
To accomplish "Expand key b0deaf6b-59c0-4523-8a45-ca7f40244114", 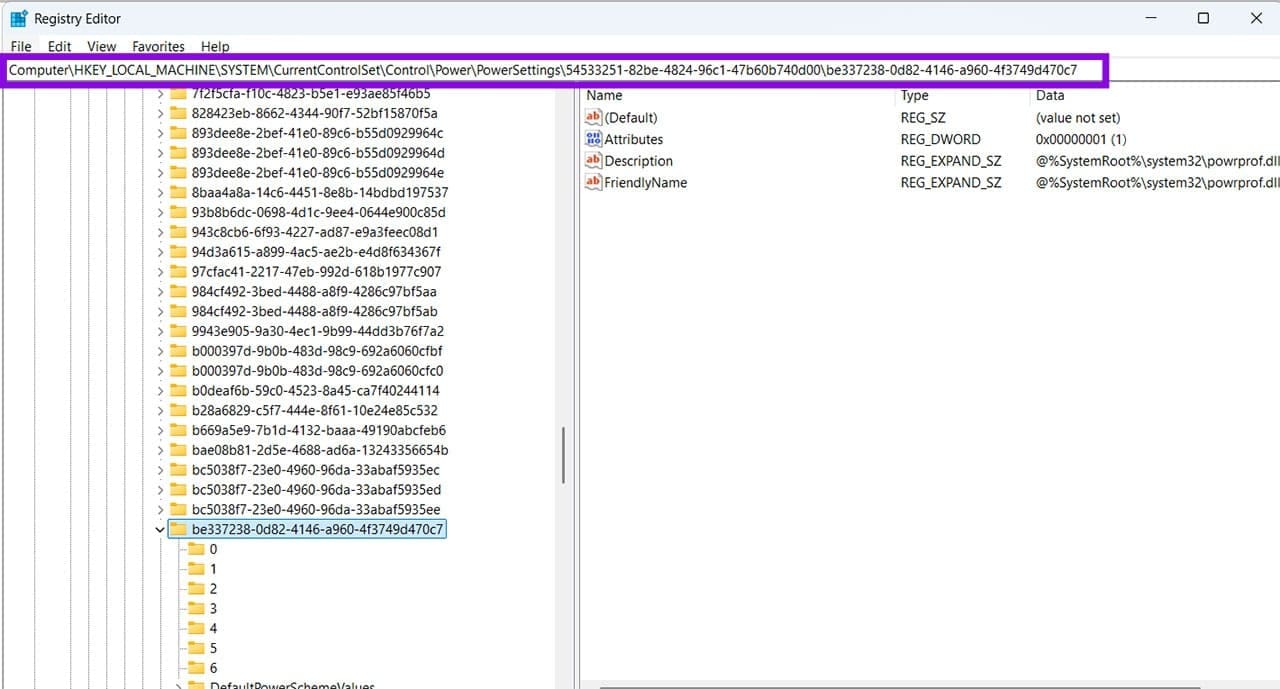I will [x=160, y=390].
